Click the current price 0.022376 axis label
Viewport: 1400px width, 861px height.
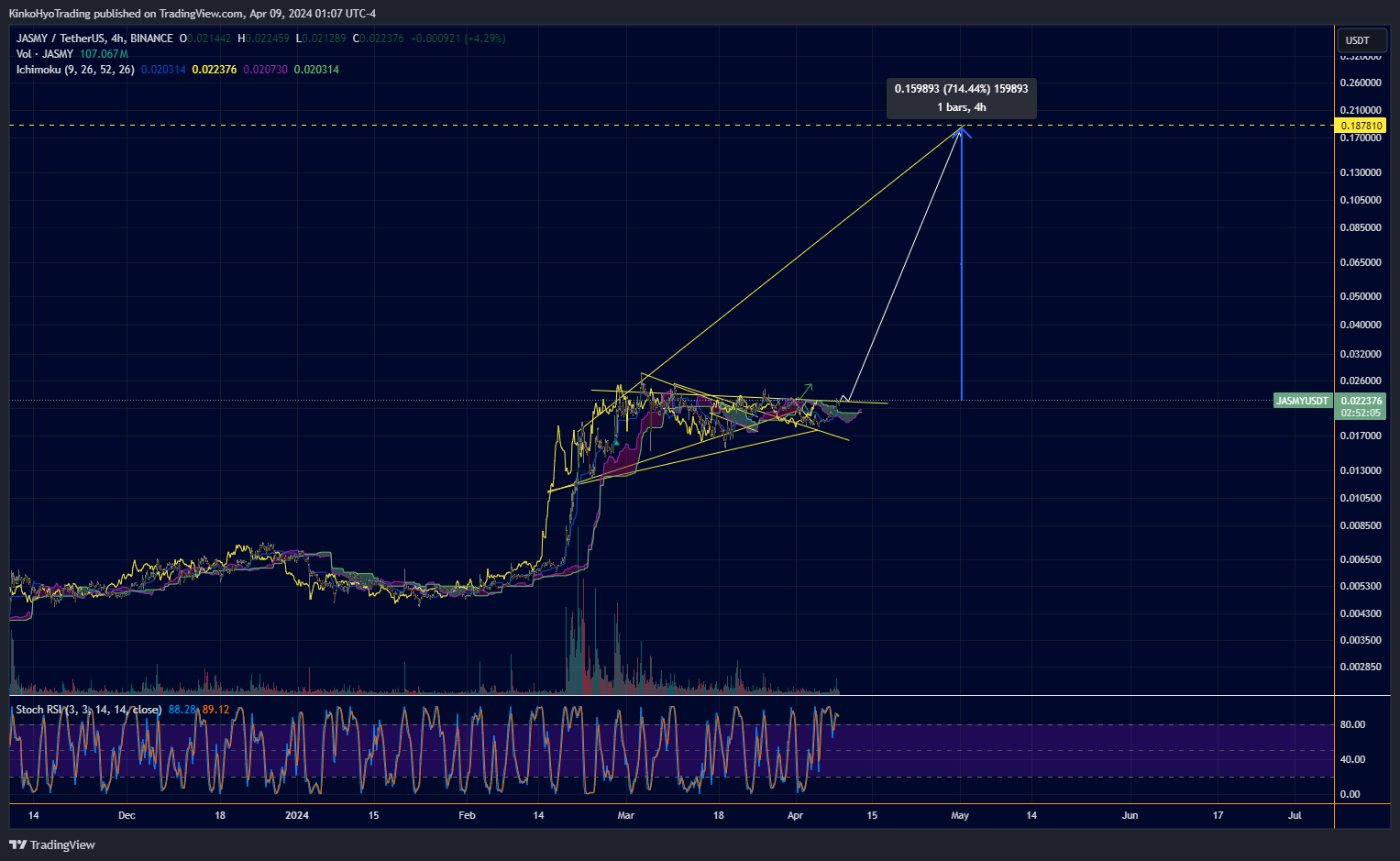tap(1361, 401)
